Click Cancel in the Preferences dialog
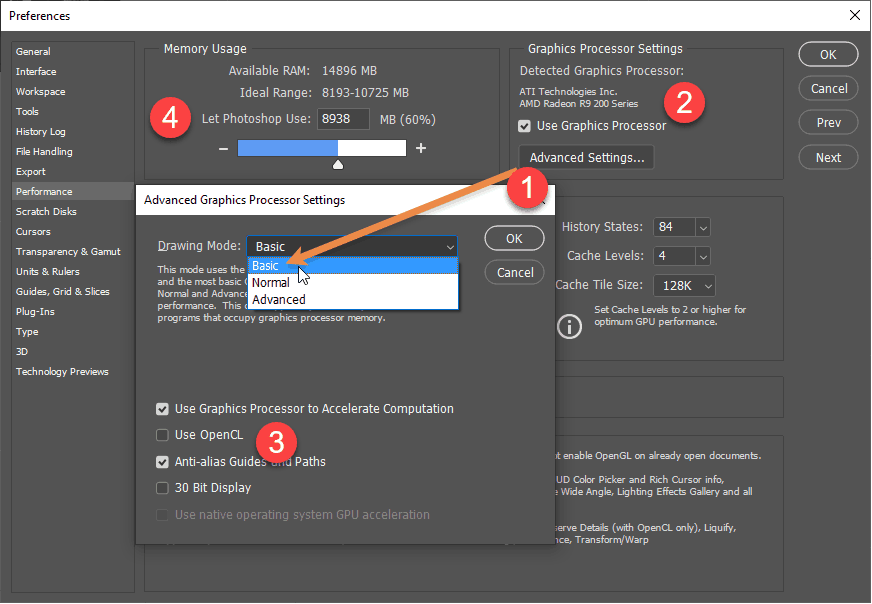 point(828,89)
